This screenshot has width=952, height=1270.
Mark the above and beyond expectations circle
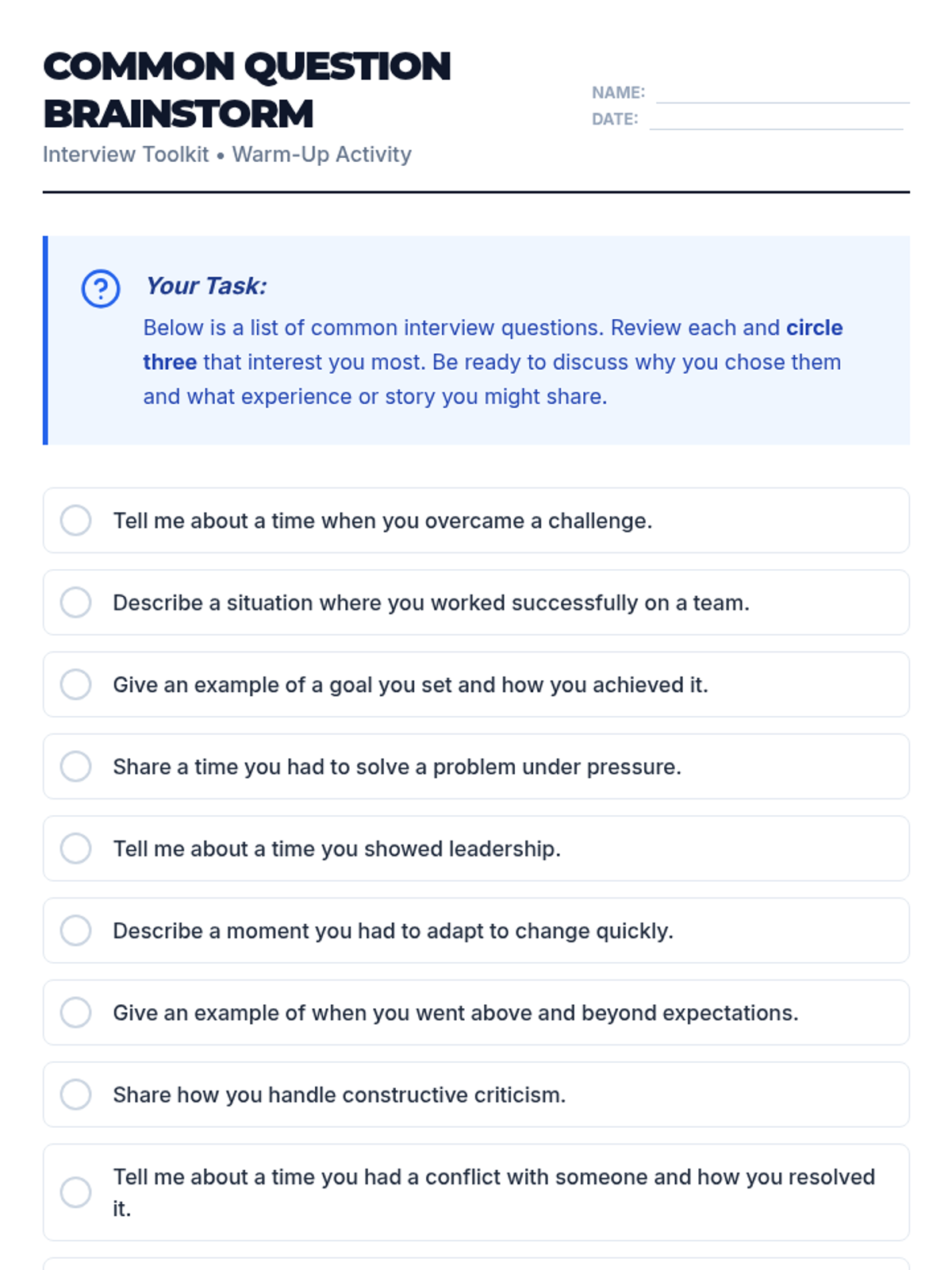click(x=76, y=1013)
